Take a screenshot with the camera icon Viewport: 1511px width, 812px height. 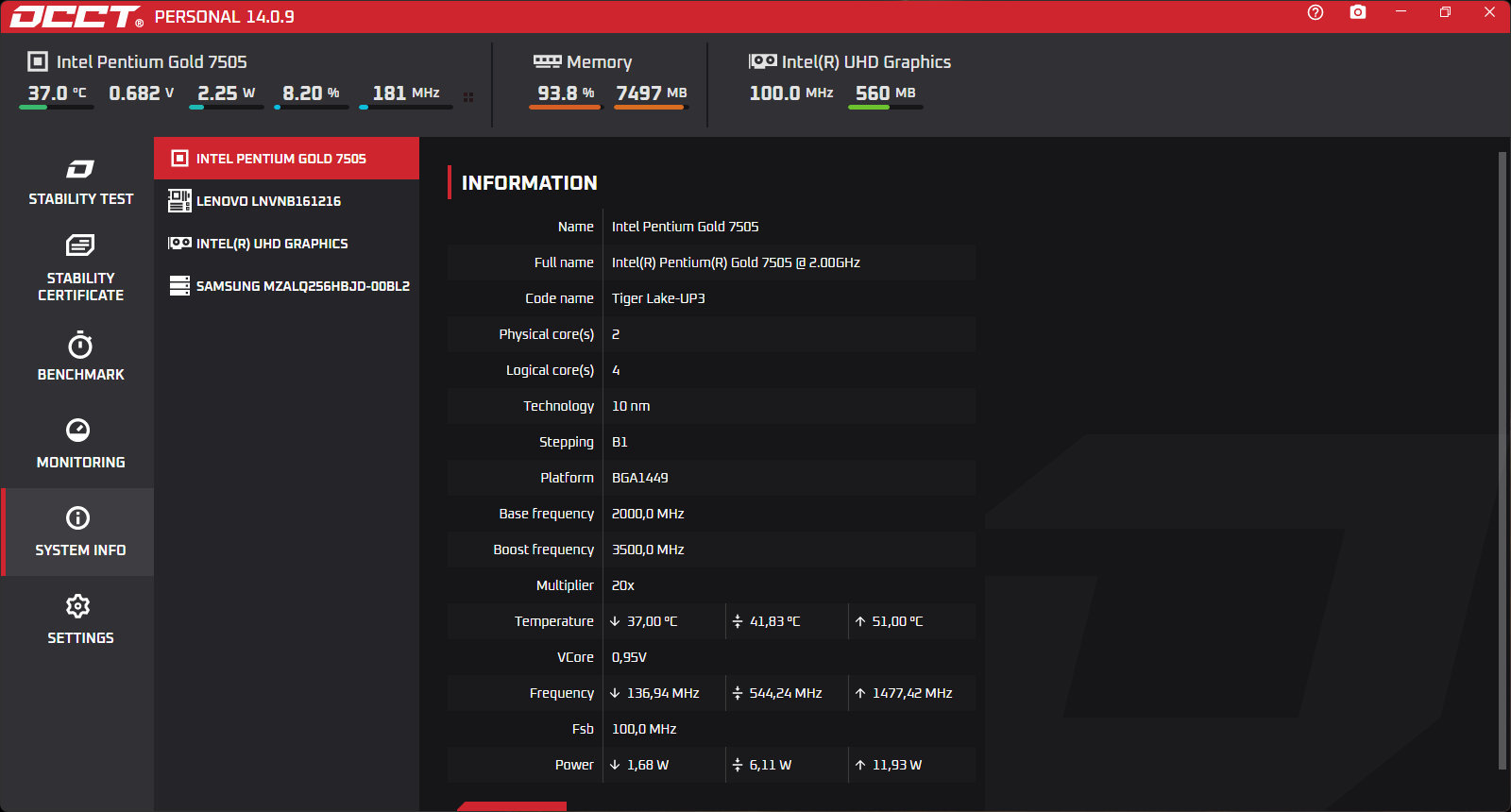(x=1358, y=12)
